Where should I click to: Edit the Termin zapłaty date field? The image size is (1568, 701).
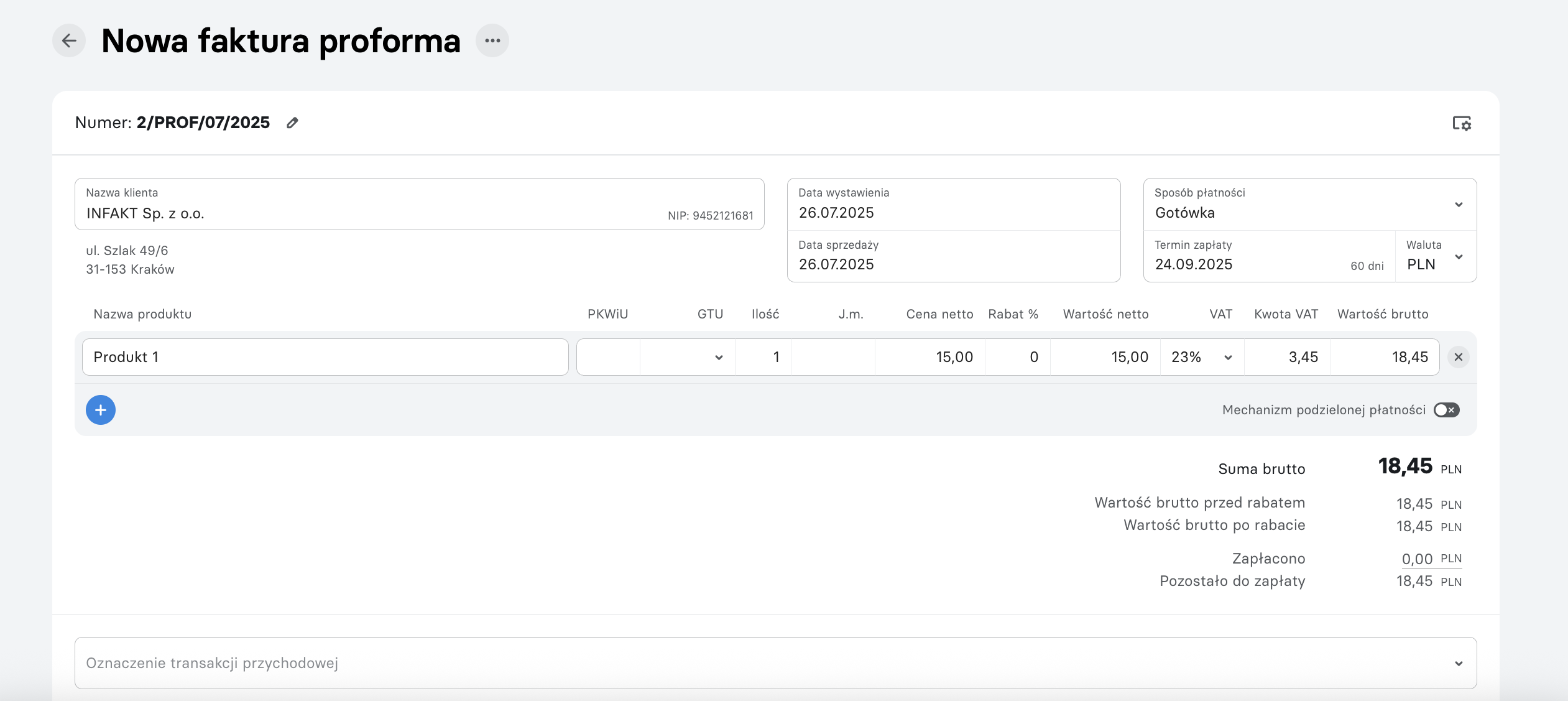1269,256
